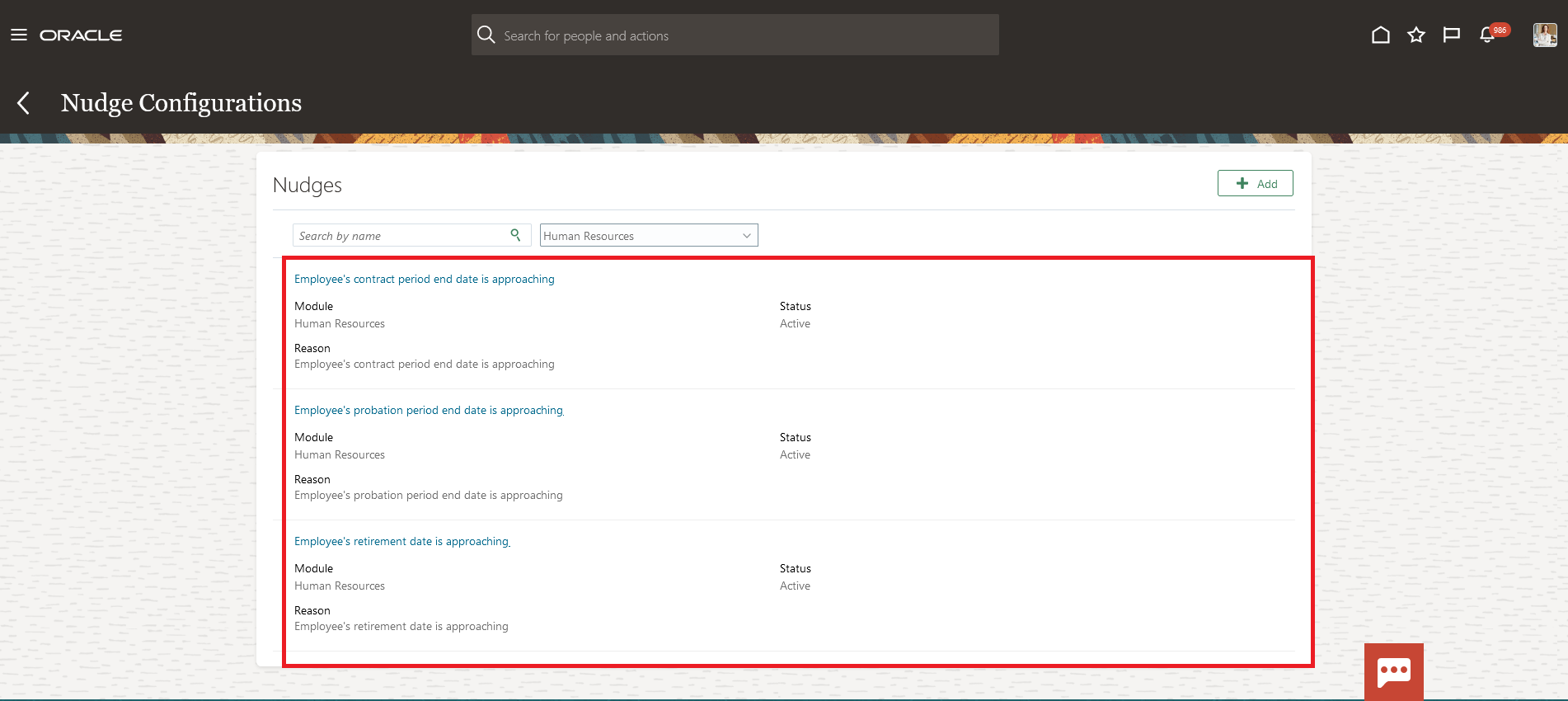Click Active status of contract period nudge
Image resolution: width=1568 pixels, height=701 pixels.
click(795, 323)
